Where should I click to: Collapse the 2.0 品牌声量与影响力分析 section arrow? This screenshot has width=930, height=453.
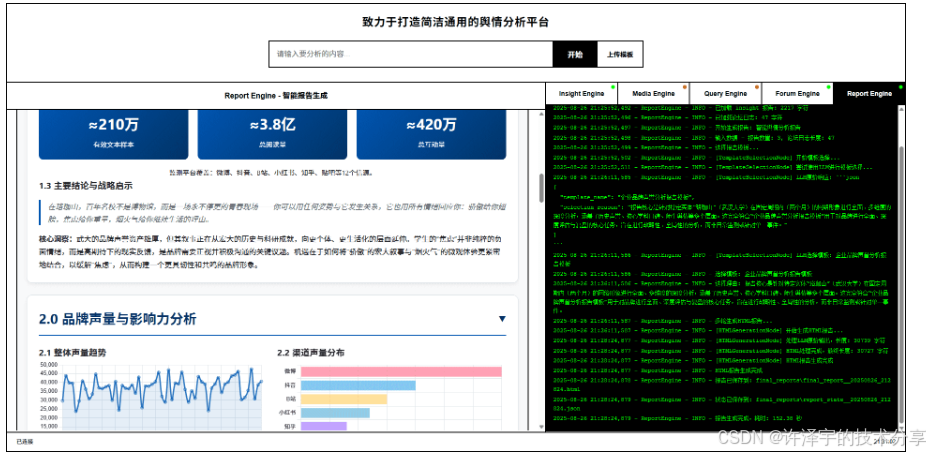coord(502,319)
